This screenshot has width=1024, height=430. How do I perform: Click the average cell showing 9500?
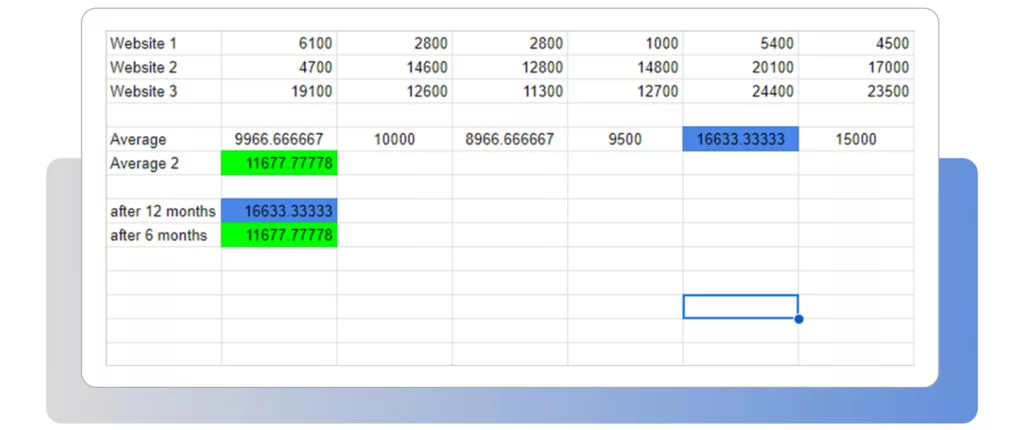[625, 139]
